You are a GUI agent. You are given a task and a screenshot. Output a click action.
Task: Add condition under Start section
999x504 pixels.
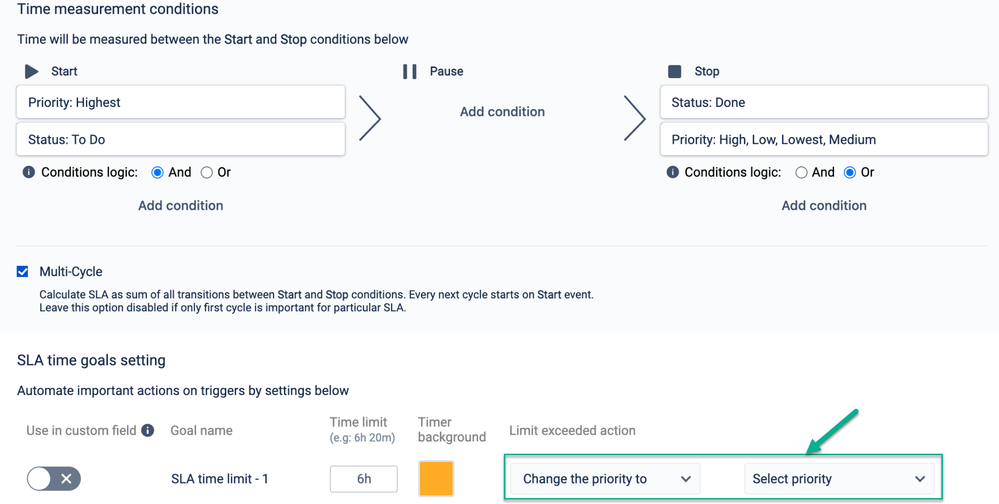180,205
